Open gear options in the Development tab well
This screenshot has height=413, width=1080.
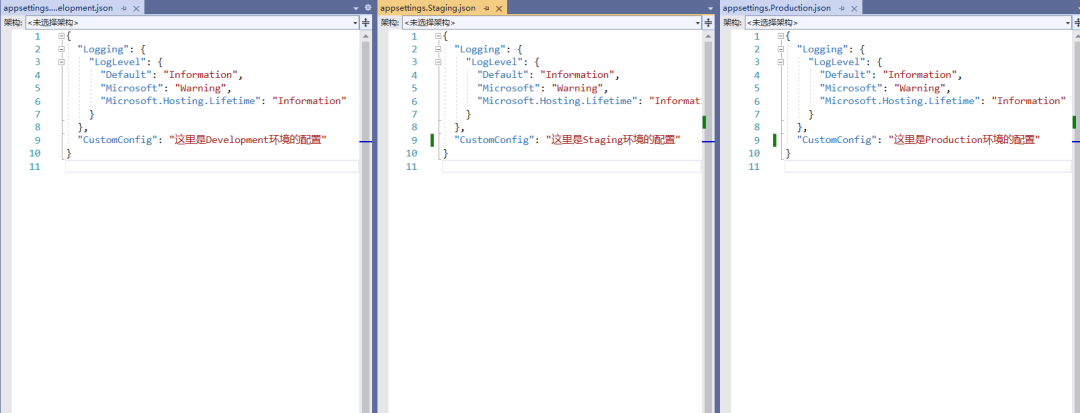(x=367, y=8)
